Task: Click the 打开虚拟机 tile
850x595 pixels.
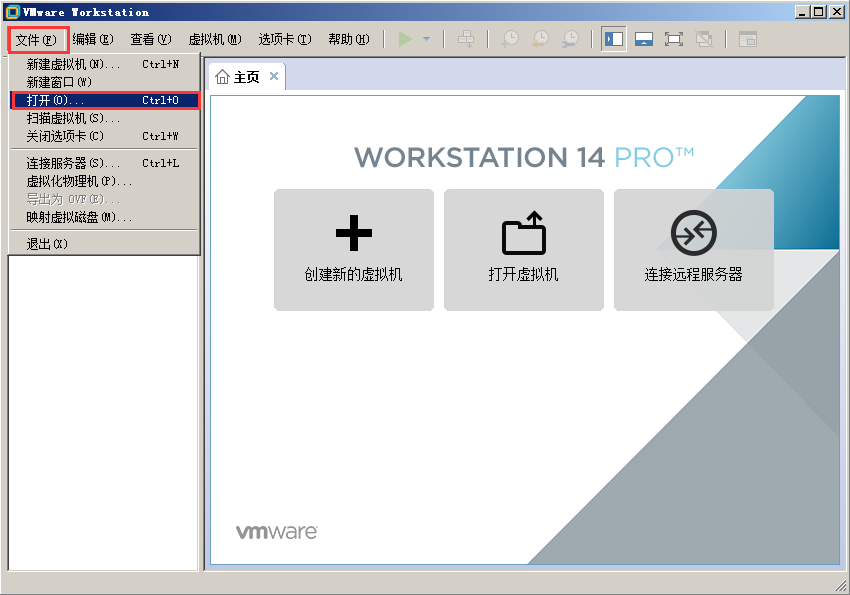Action: (524, 250)
